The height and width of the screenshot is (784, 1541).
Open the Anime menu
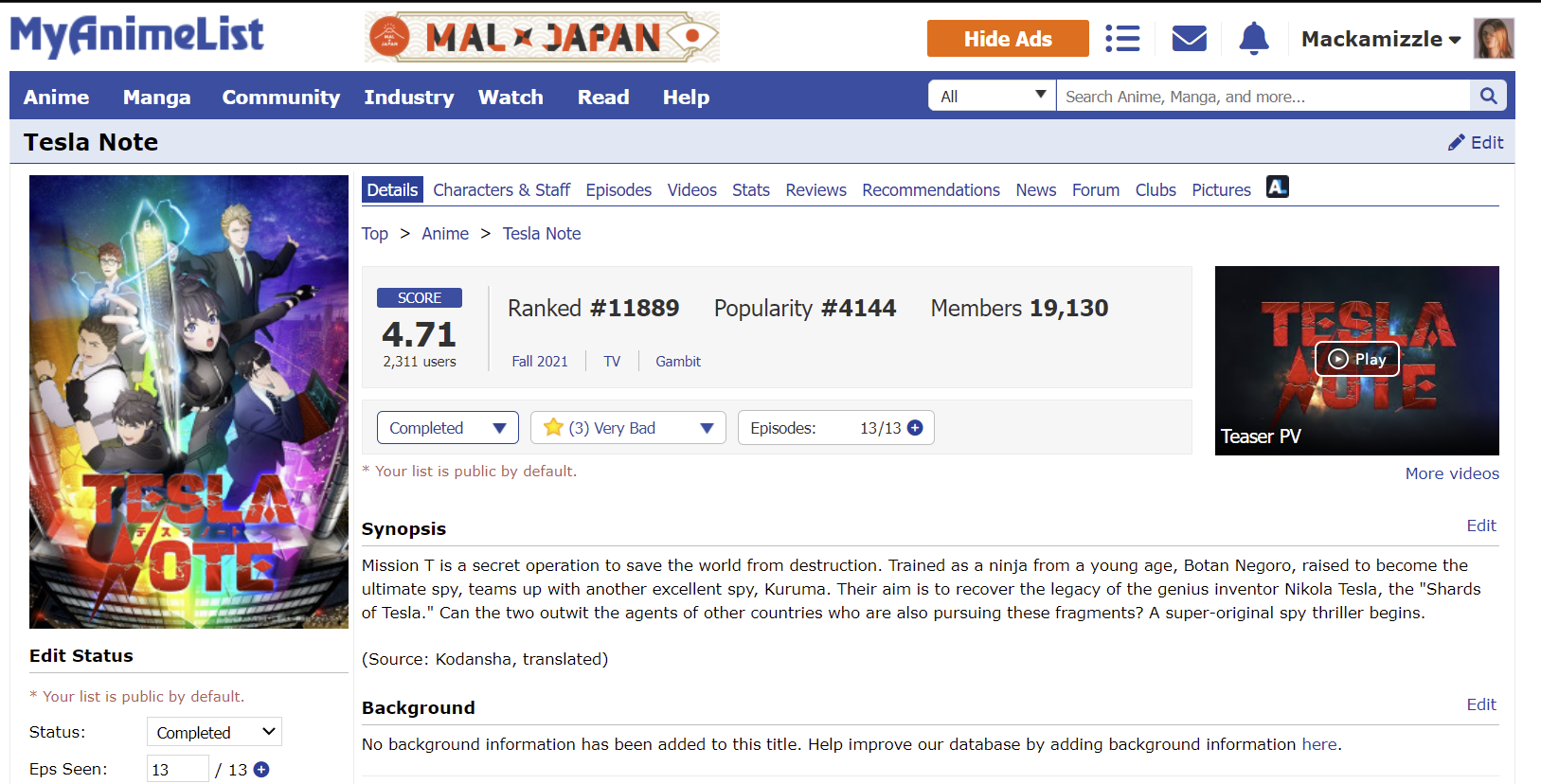[57, 97]
